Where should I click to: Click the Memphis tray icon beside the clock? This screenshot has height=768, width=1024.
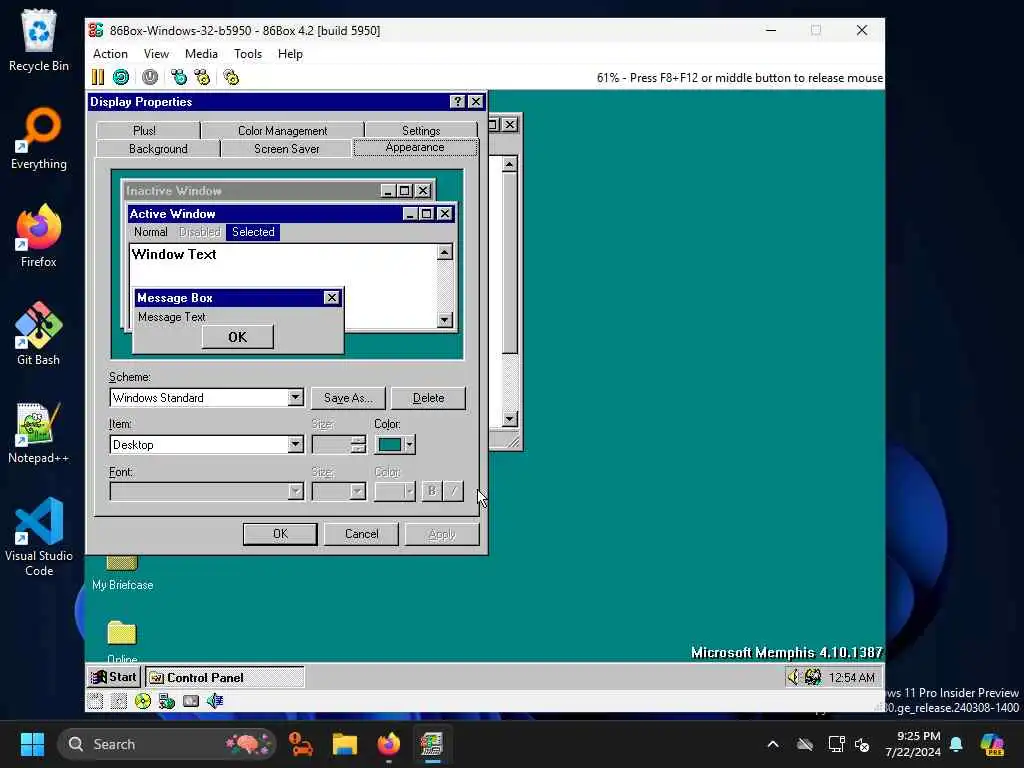(x=813, y=677)
